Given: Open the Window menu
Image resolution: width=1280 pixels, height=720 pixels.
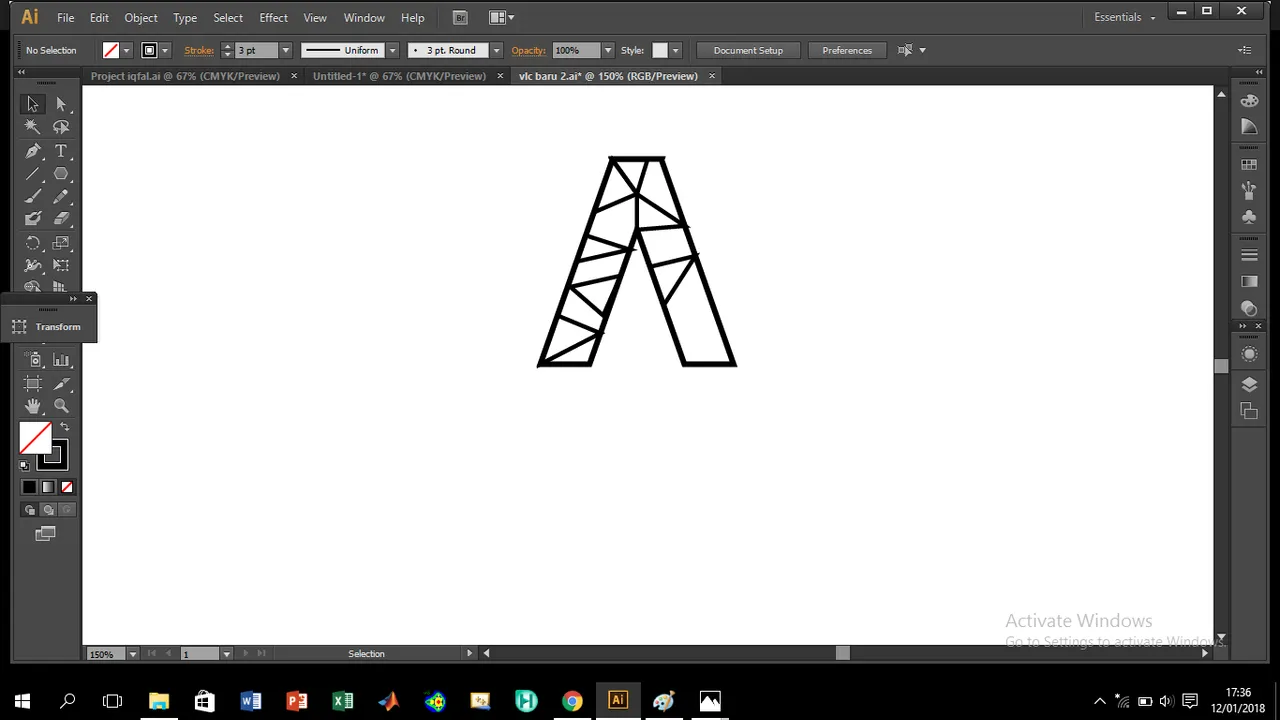Looking at the screenshot, I should point(364,17).
